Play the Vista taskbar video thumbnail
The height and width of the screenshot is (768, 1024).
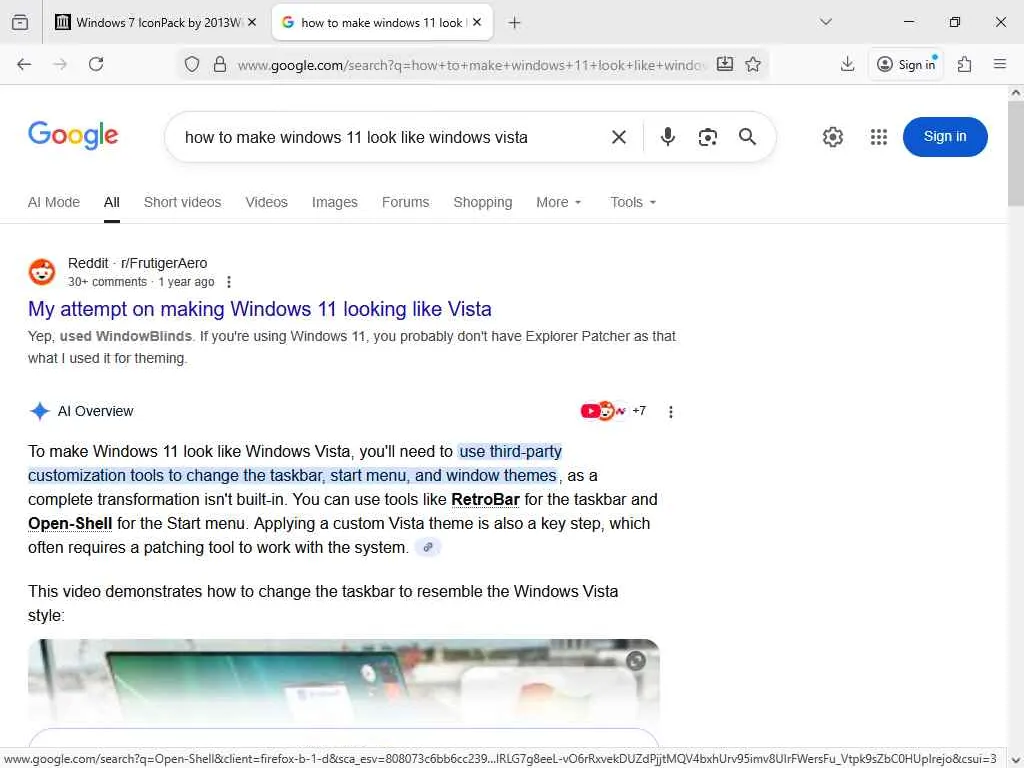tap(344, 680)
